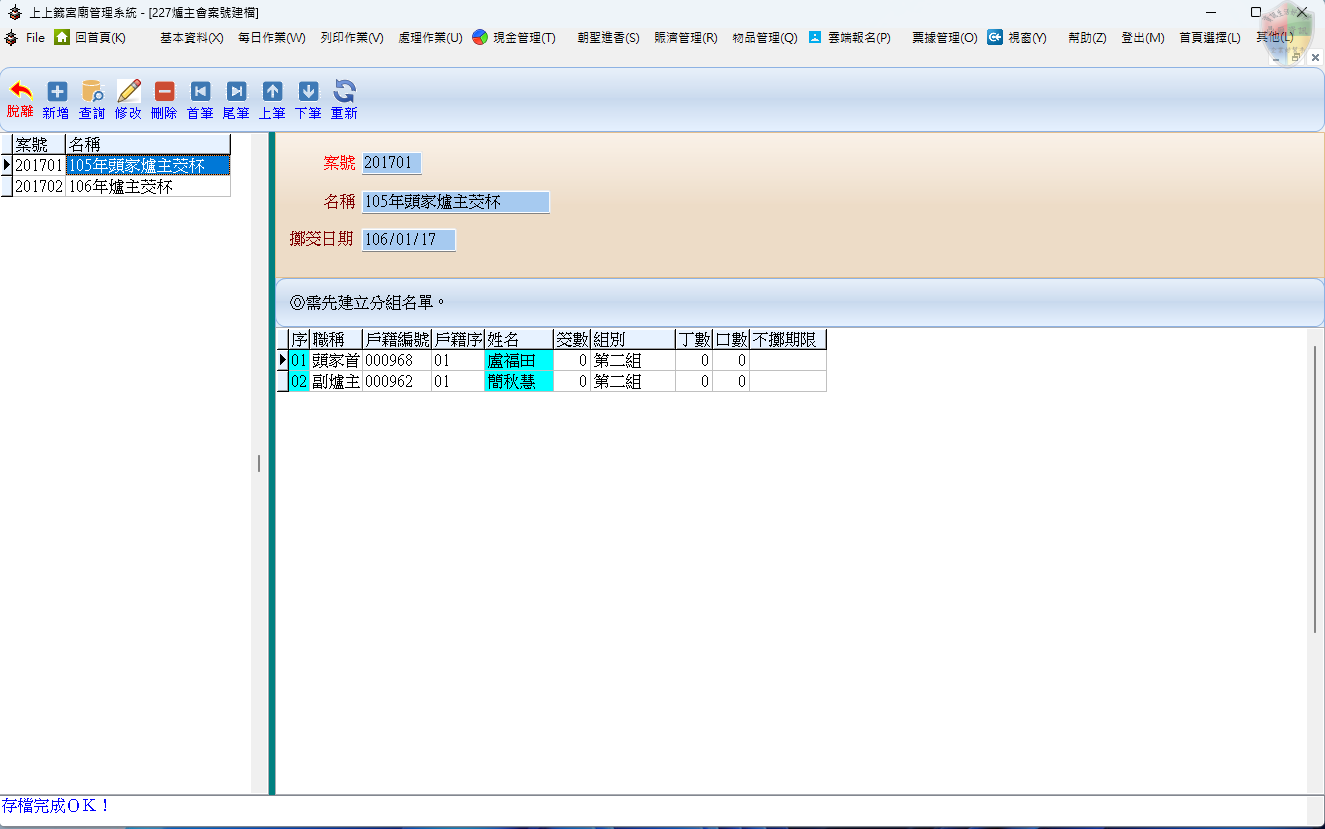Go to next record with 下筆
Screen dimensions: 1325x829
[x=308, y=92]
